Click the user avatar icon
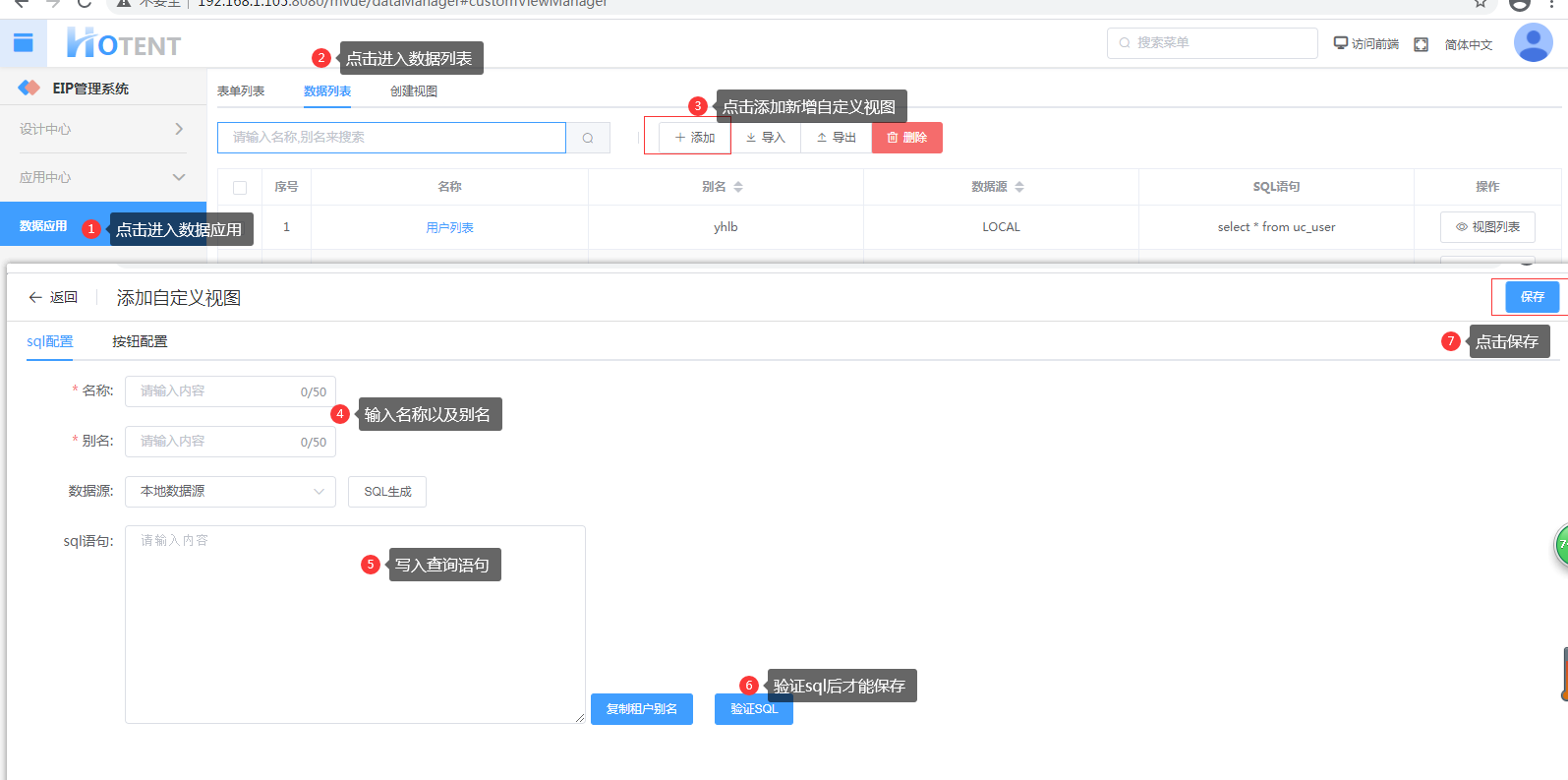Image resolution: width=1568 pixels, height=780 pixels. (1533, 43)
